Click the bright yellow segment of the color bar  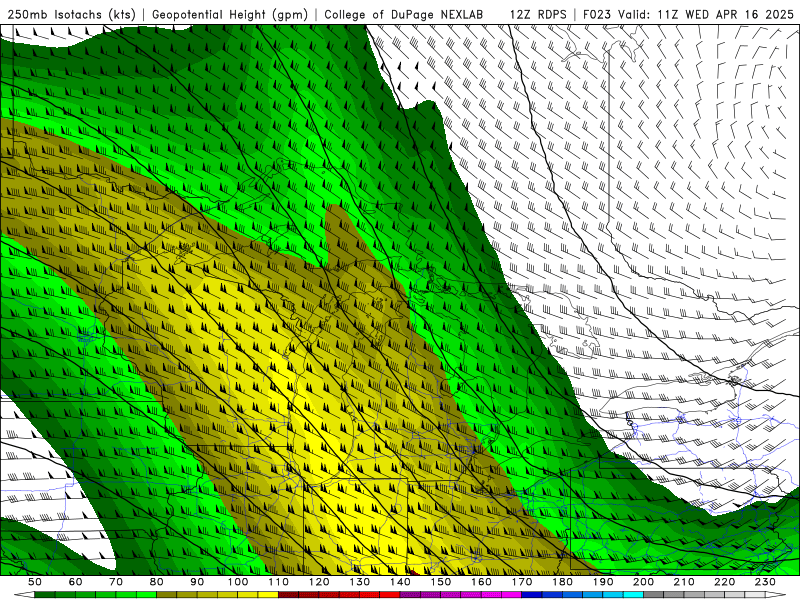pyautogui.click(x=268, y=594)
